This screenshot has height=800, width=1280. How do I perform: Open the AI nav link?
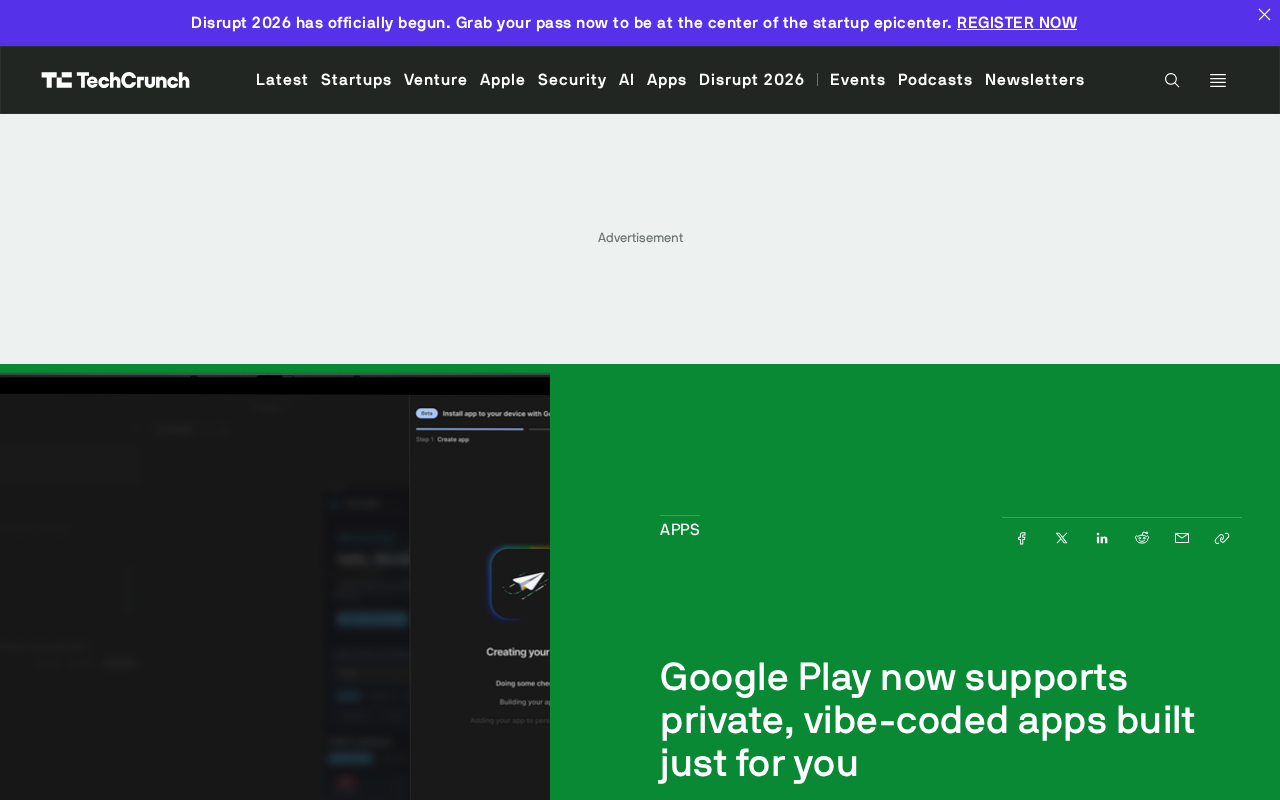coord(627,80)
